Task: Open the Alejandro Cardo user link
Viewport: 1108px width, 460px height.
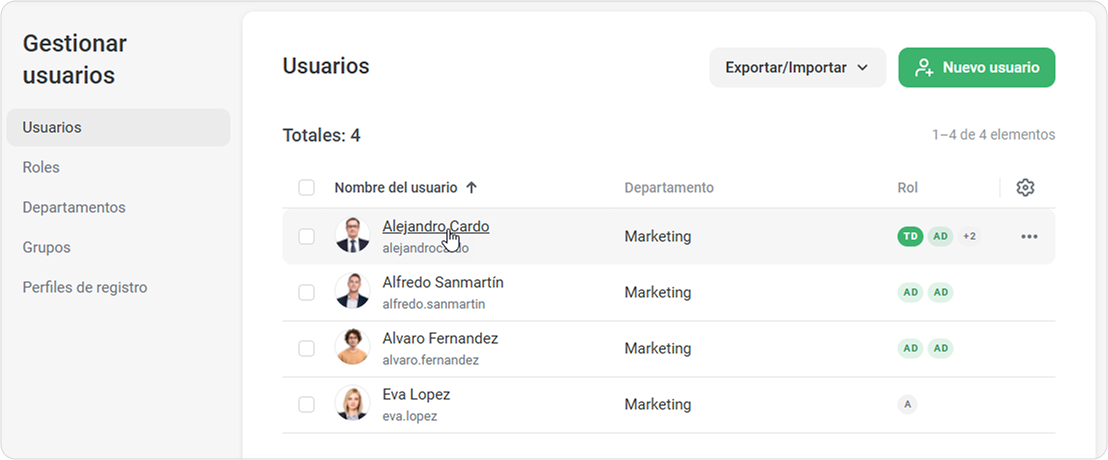Action: [435, 227]
